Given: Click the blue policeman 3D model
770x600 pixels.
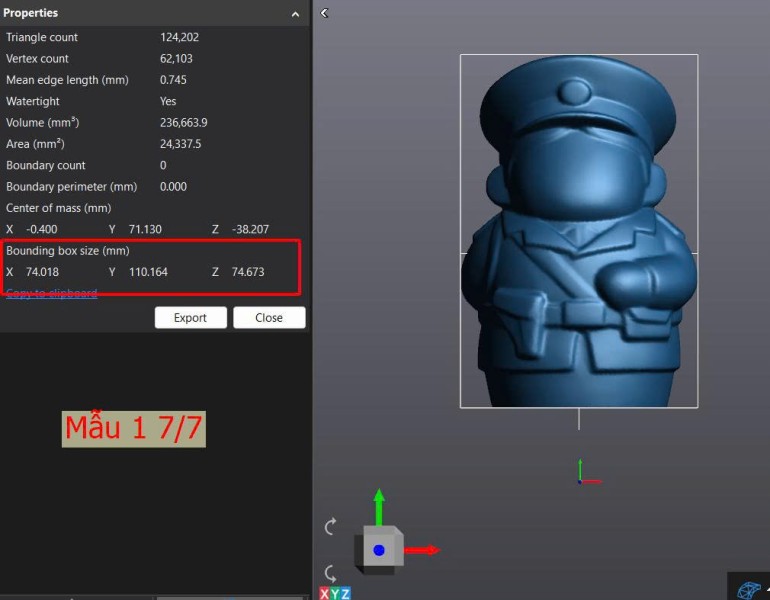Looking at the screenshot, I should [578, 231].
